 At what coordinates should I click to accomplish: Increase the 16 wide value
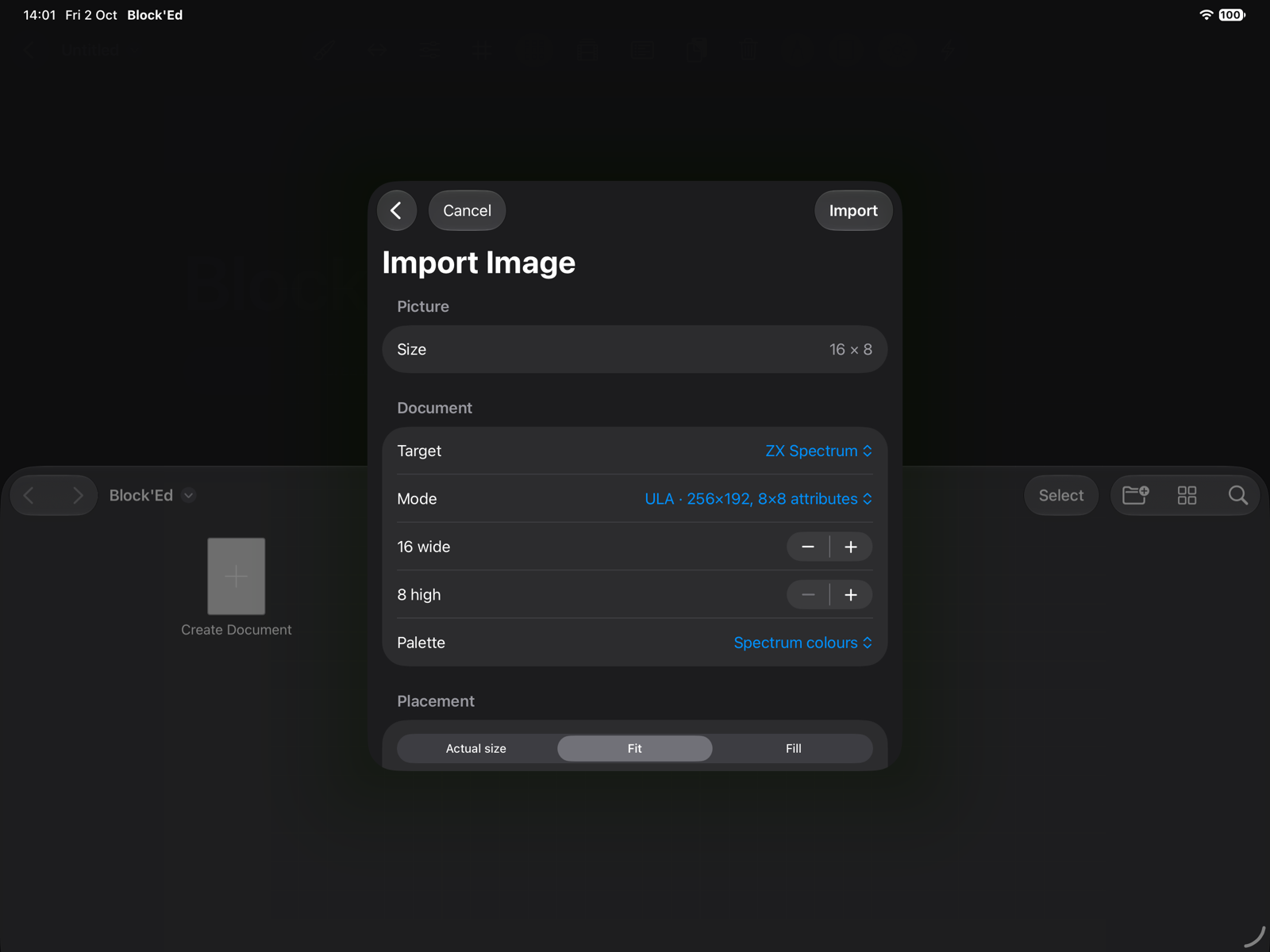[x=851, y=547]
